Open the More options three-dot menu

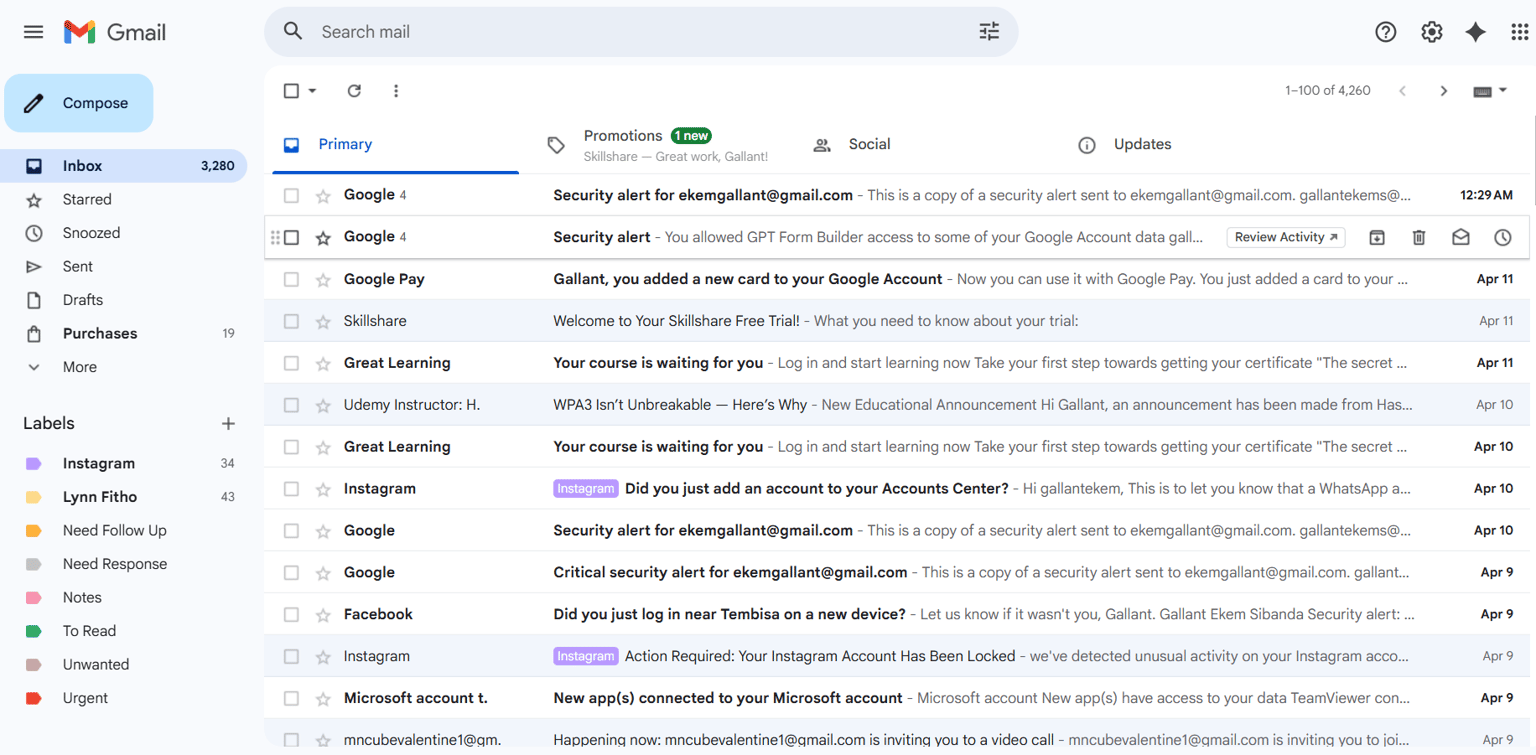396,91
